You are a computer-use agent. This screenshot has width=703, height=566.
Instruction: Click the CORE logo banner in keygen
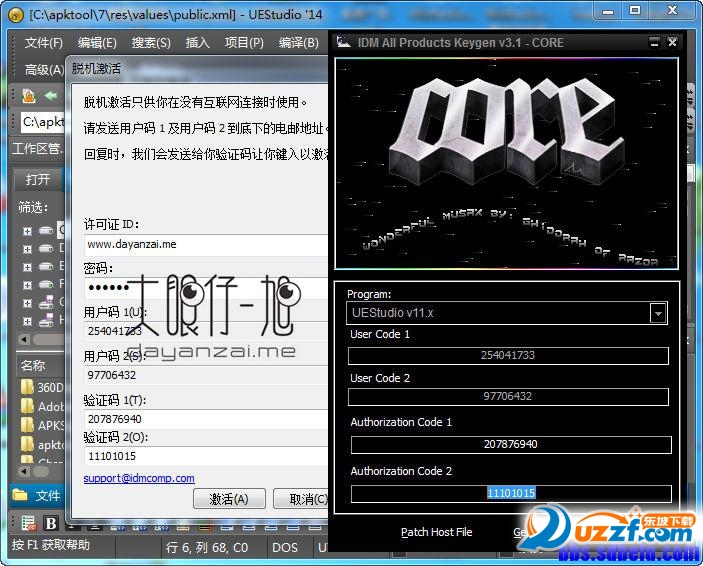point(507,164)
